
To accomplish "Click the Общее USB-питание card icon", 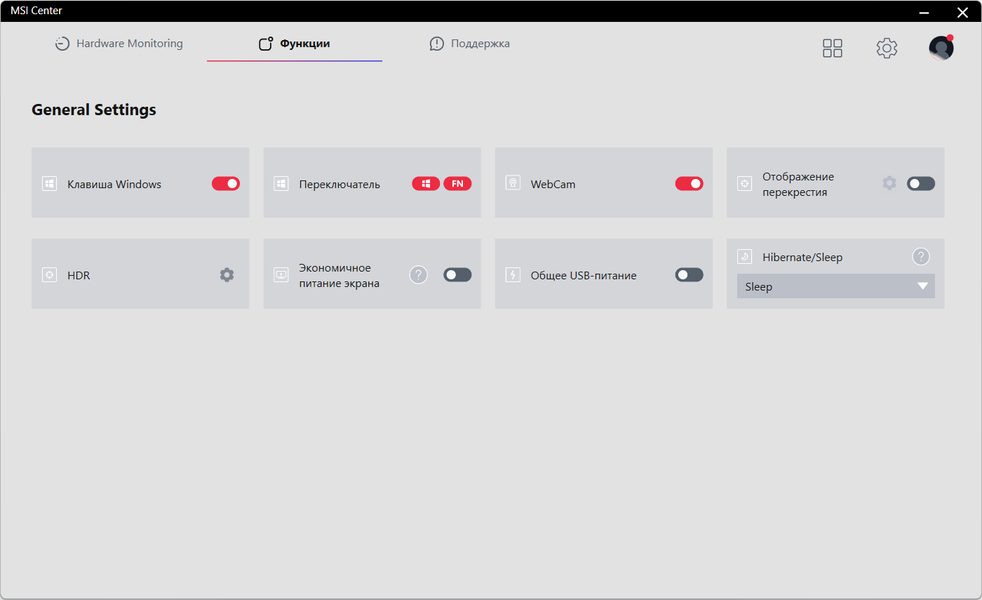I will 513,275.
